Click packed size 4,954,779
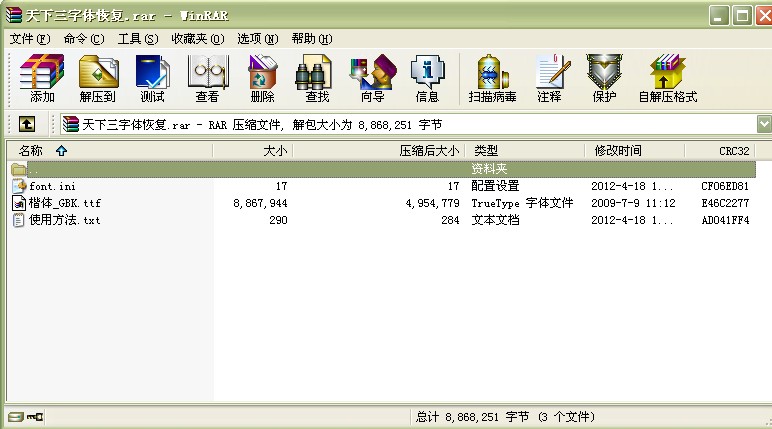This screenshot has width=772, height=429. [432, 203]
